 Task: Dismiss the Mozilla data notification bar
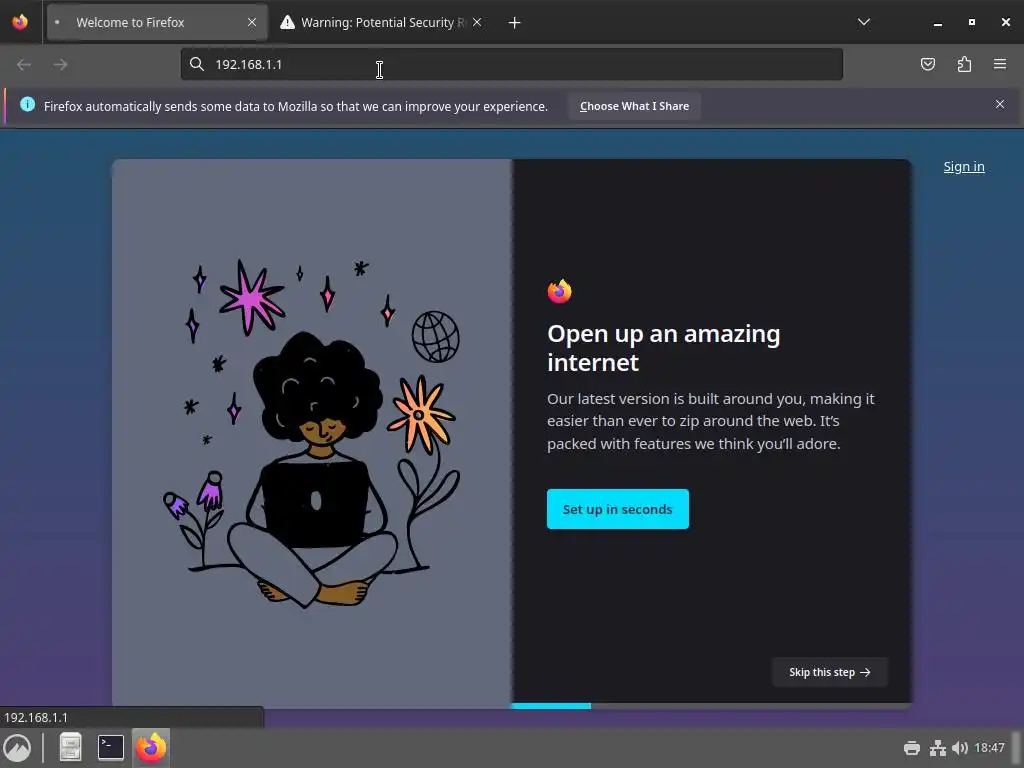tap(1000, 104)
